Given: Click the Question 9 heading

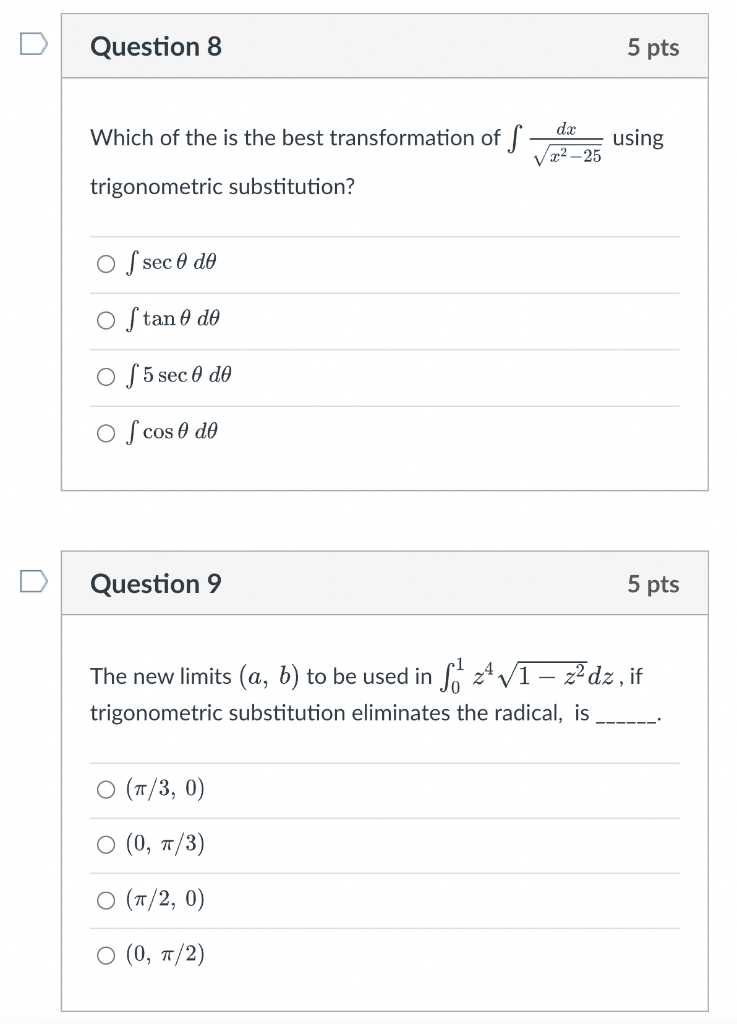Looking at the screenshot, I should 156,584.
